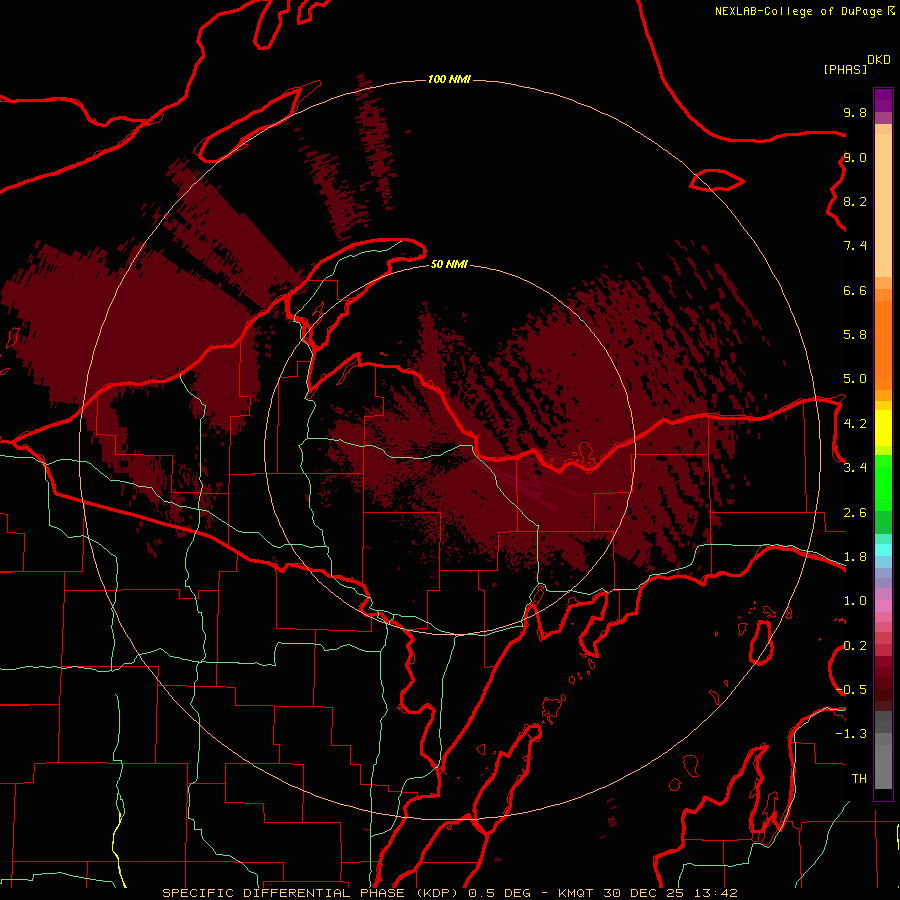Click the 2.6 scale value
The height and width of the screenshot is (900, 900).
pyautogui.click(x=855, y=513)
